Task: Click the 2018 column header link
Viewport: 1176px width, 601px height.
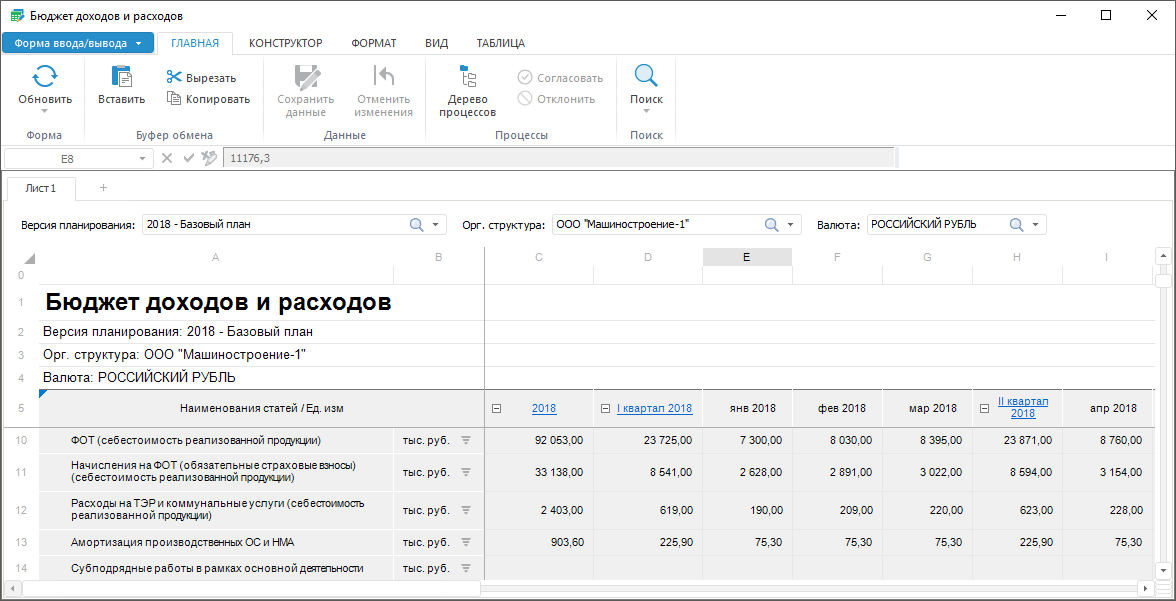Action: [544, 408]
